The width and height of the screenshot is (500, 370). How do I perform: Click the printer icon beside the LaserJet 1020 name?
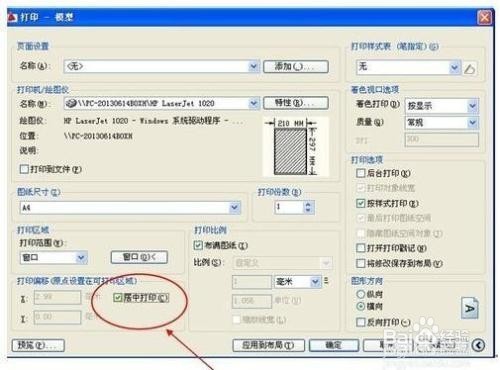71,103
